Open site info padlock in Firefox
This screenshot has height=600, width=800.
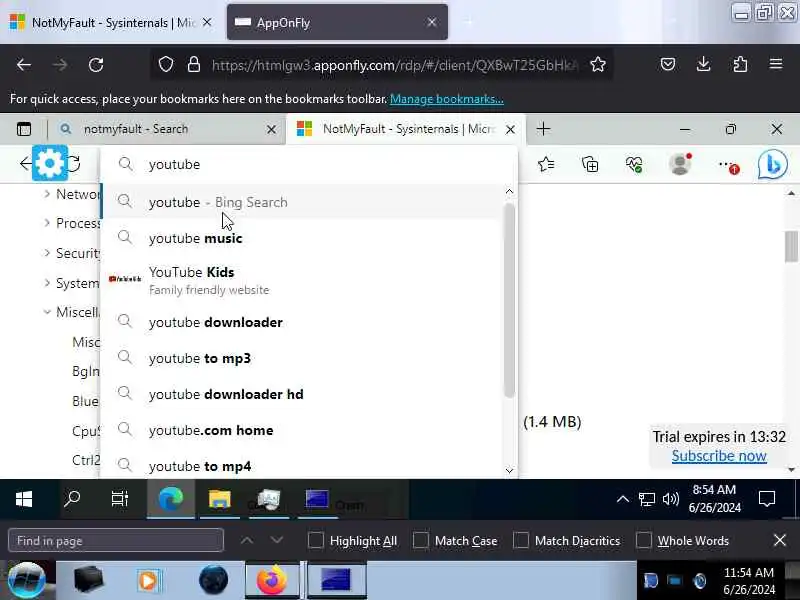pyautogui.click(x=194, y=65)
